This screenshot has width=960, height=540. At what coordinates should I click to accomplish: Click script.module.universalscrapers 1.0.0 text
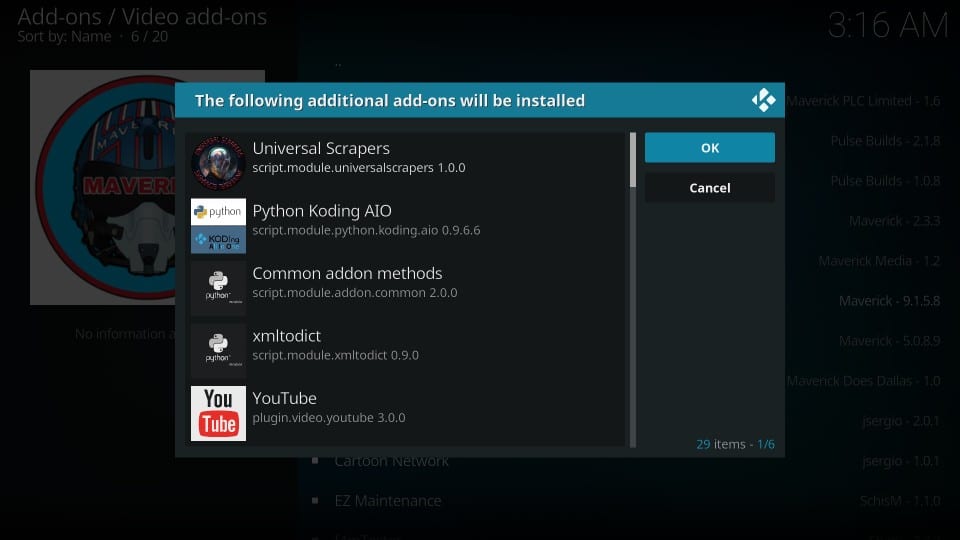(x=359, y=168)
